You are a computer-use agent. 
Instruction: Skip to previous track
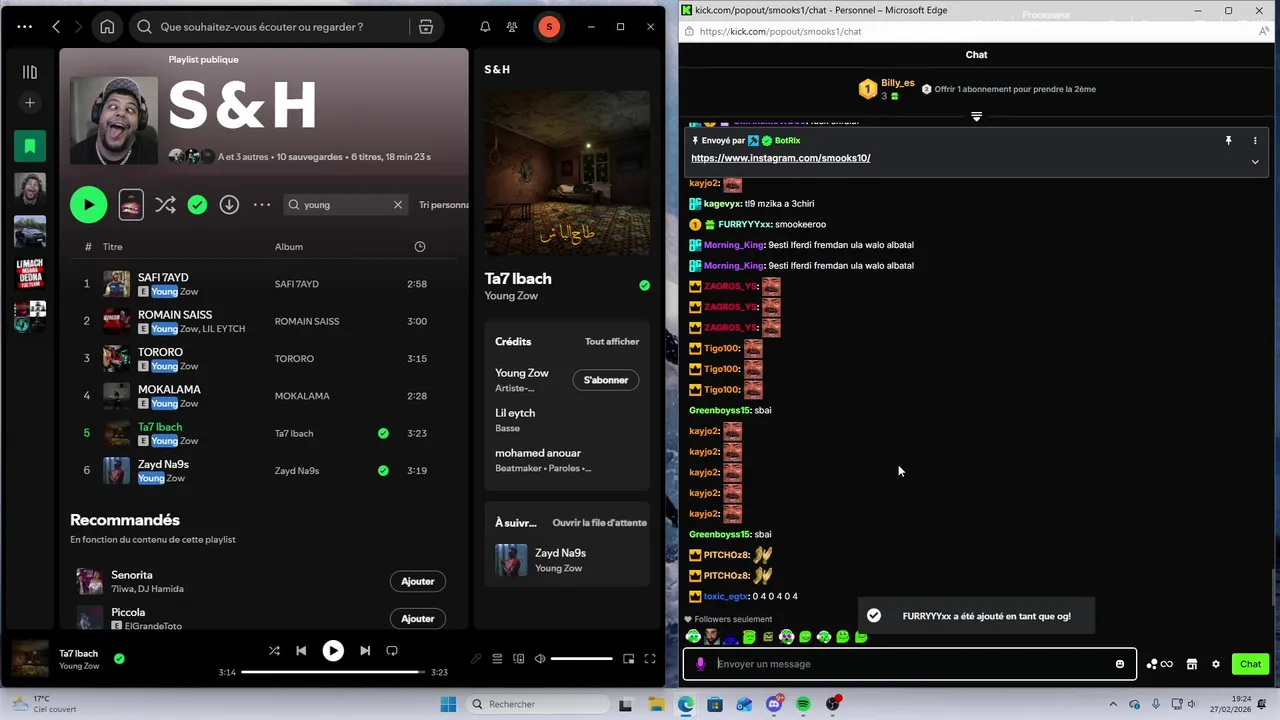301,650
